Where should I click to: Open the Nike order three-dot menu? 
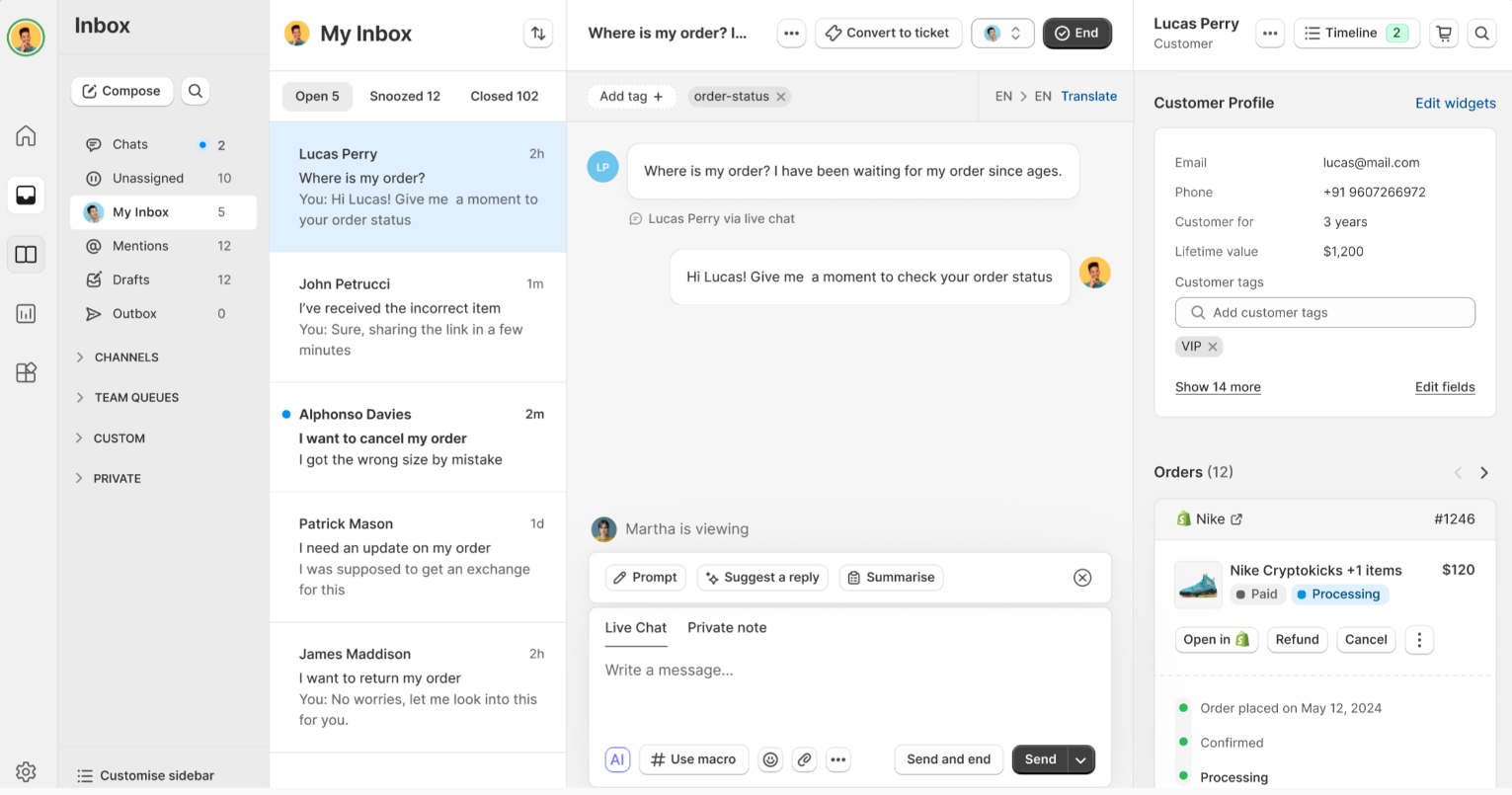(1419, 640)
